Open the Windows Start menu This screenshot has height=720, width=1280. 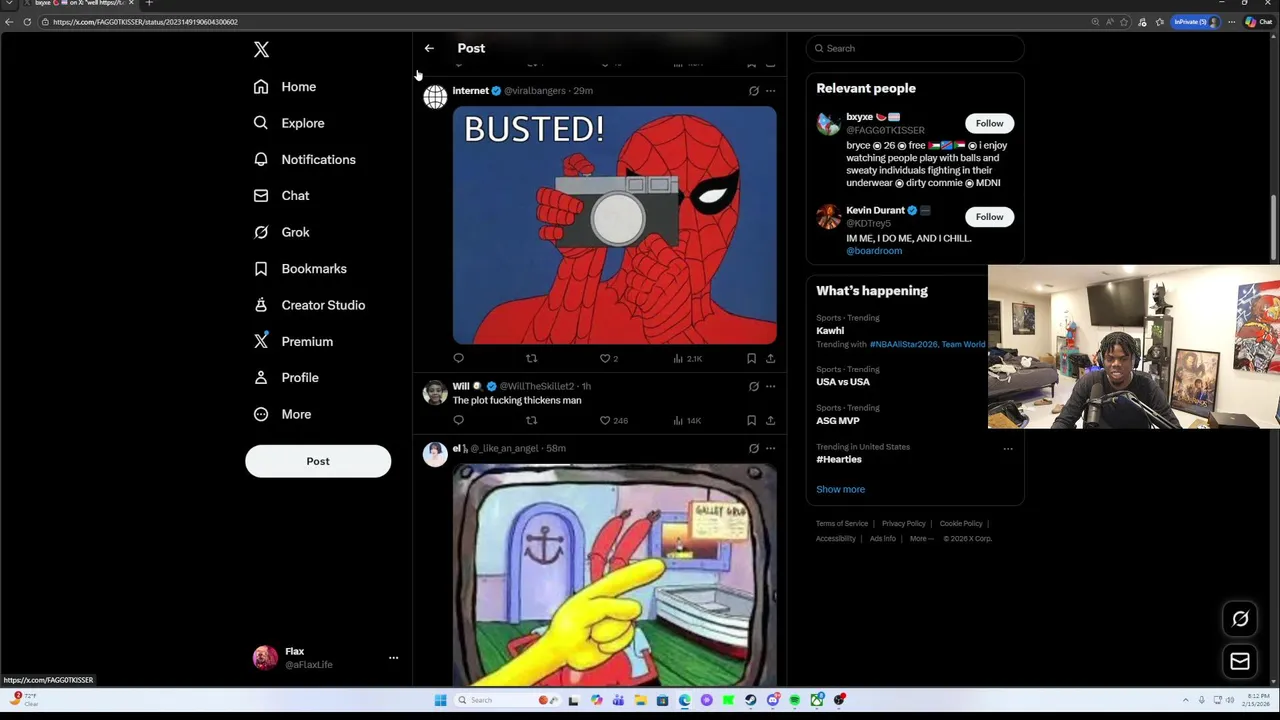pyautogui.click(x=440, y=700)
